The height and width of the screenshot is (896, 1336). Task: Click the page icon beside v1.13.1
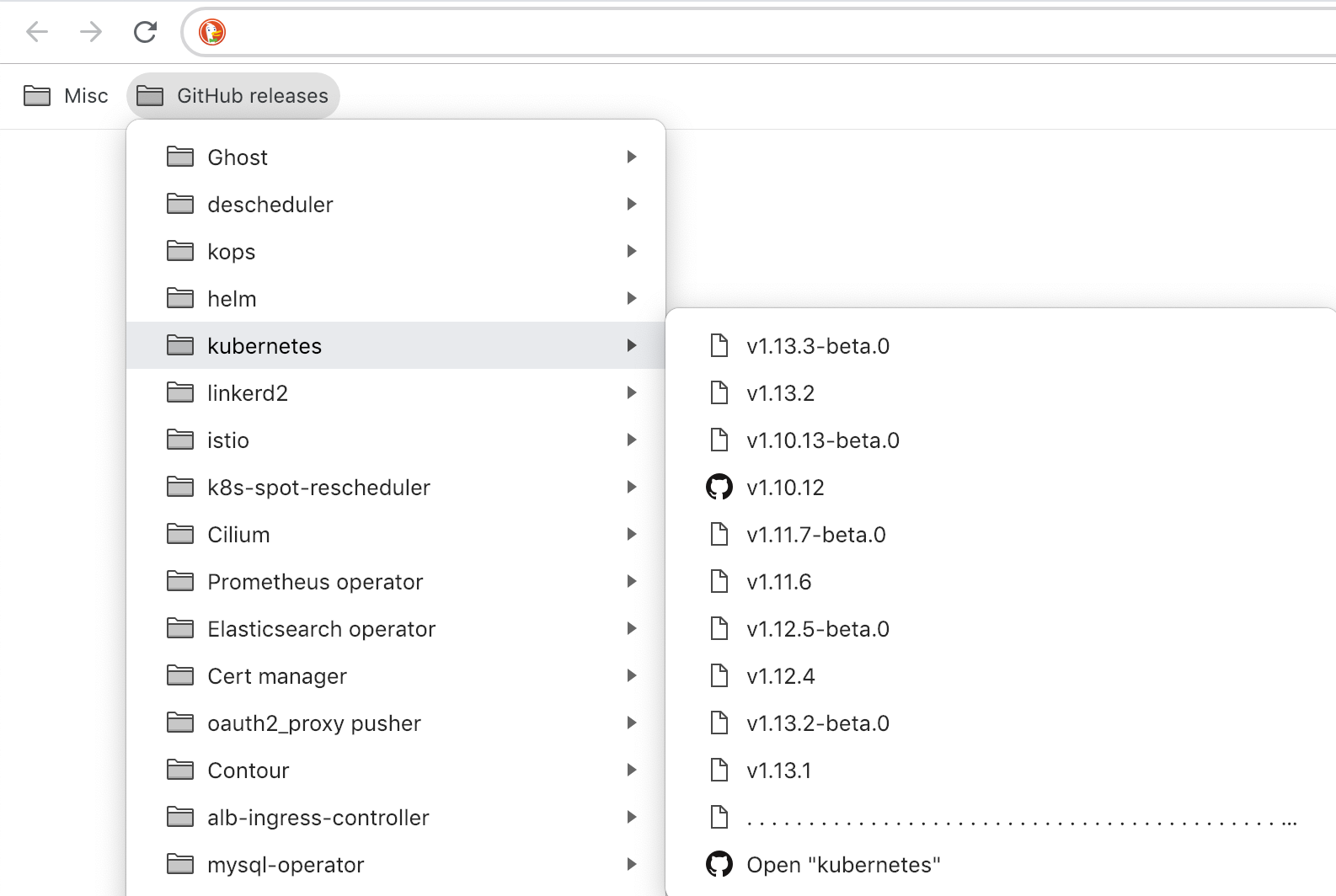point(719,770)
